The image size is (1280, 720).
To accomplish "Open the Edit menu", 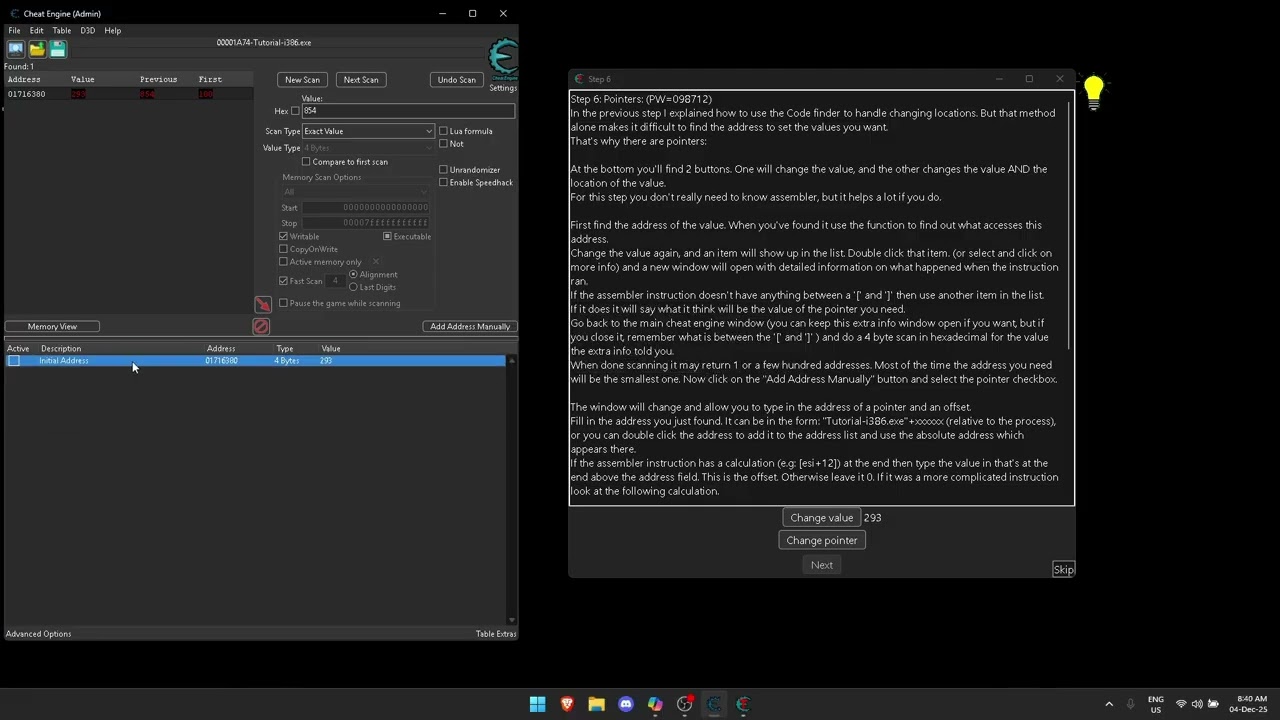I will 36,31.
